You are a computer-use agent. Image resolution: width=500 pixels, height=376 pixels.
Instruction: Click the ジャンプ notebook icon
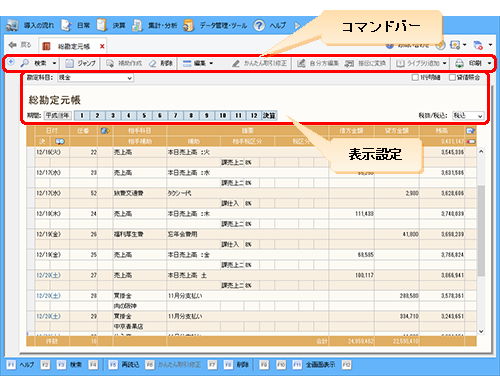pyautogui.click(x=69, y=63)
